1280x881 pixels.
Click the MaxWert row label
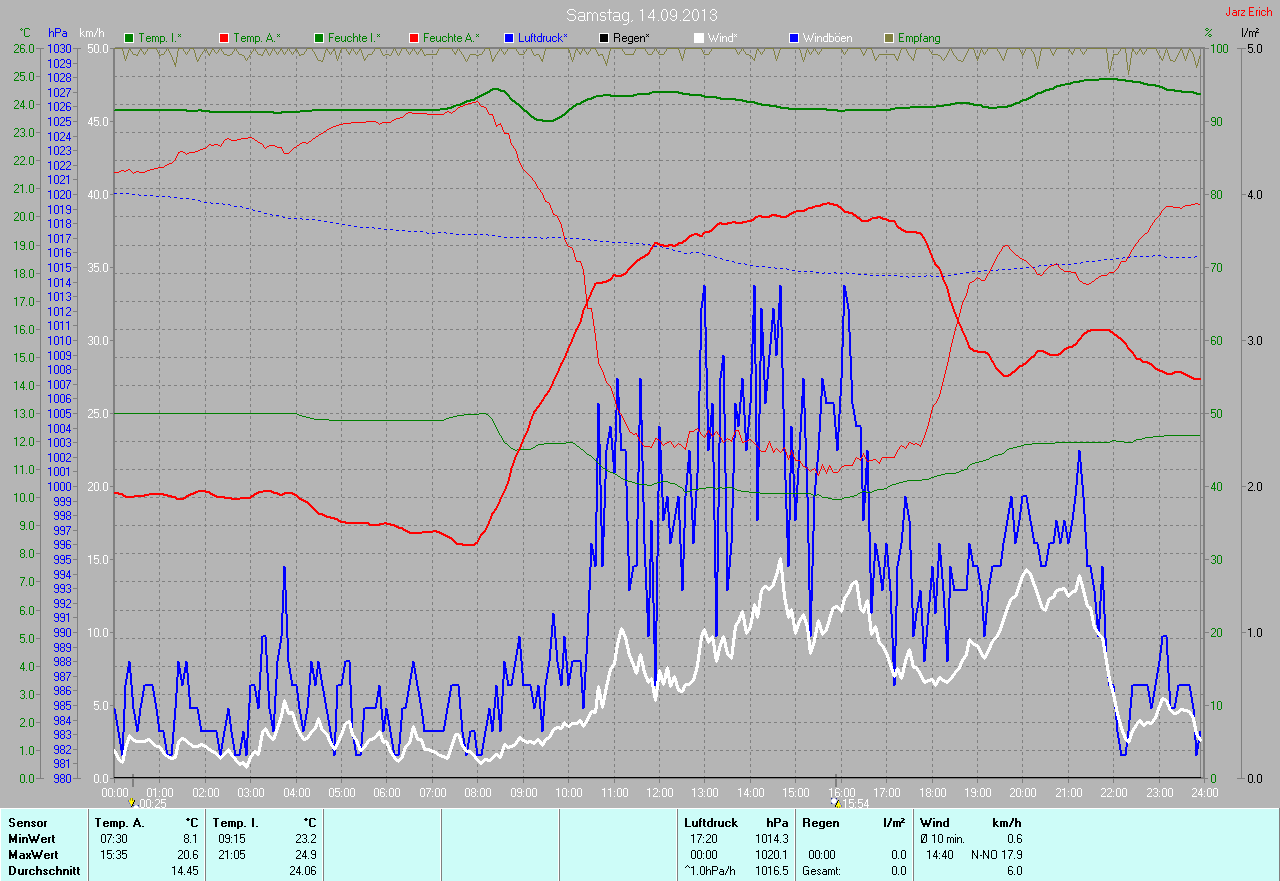[x=32, y=855]
